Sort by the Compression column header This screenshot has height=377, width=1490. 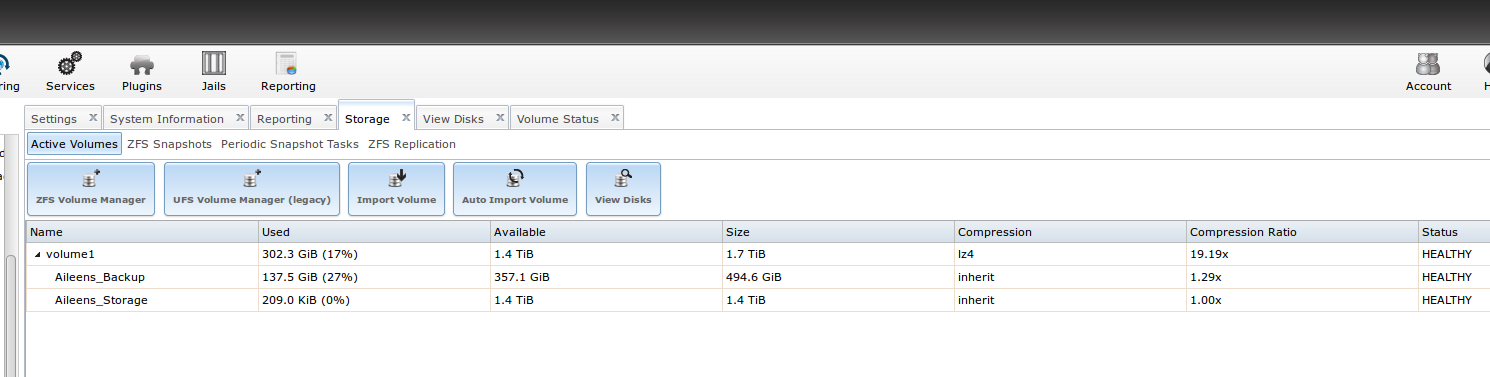[x=1070, y=232]
